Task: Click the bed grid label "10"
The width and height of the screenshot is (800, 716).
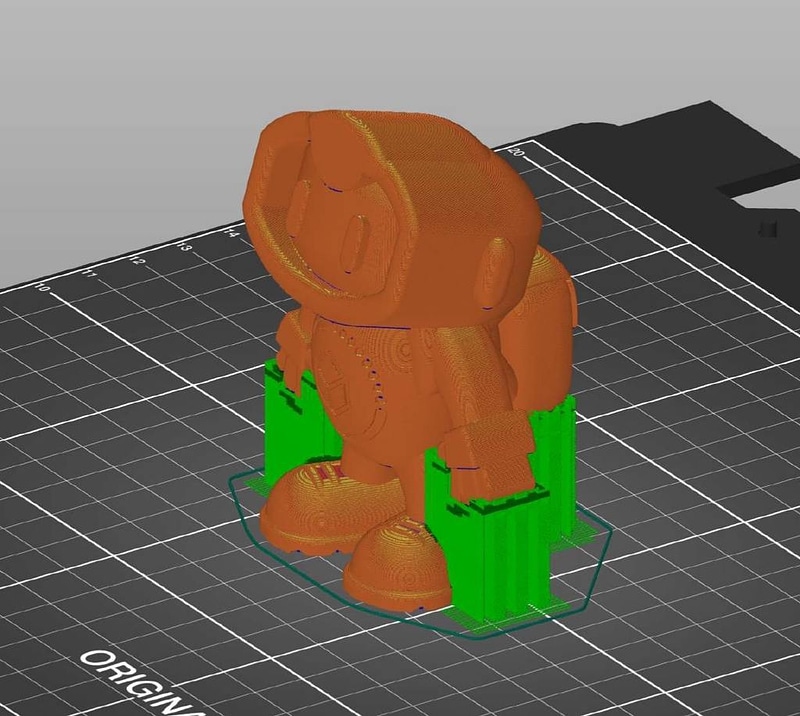Action: (x=42, y=288)
